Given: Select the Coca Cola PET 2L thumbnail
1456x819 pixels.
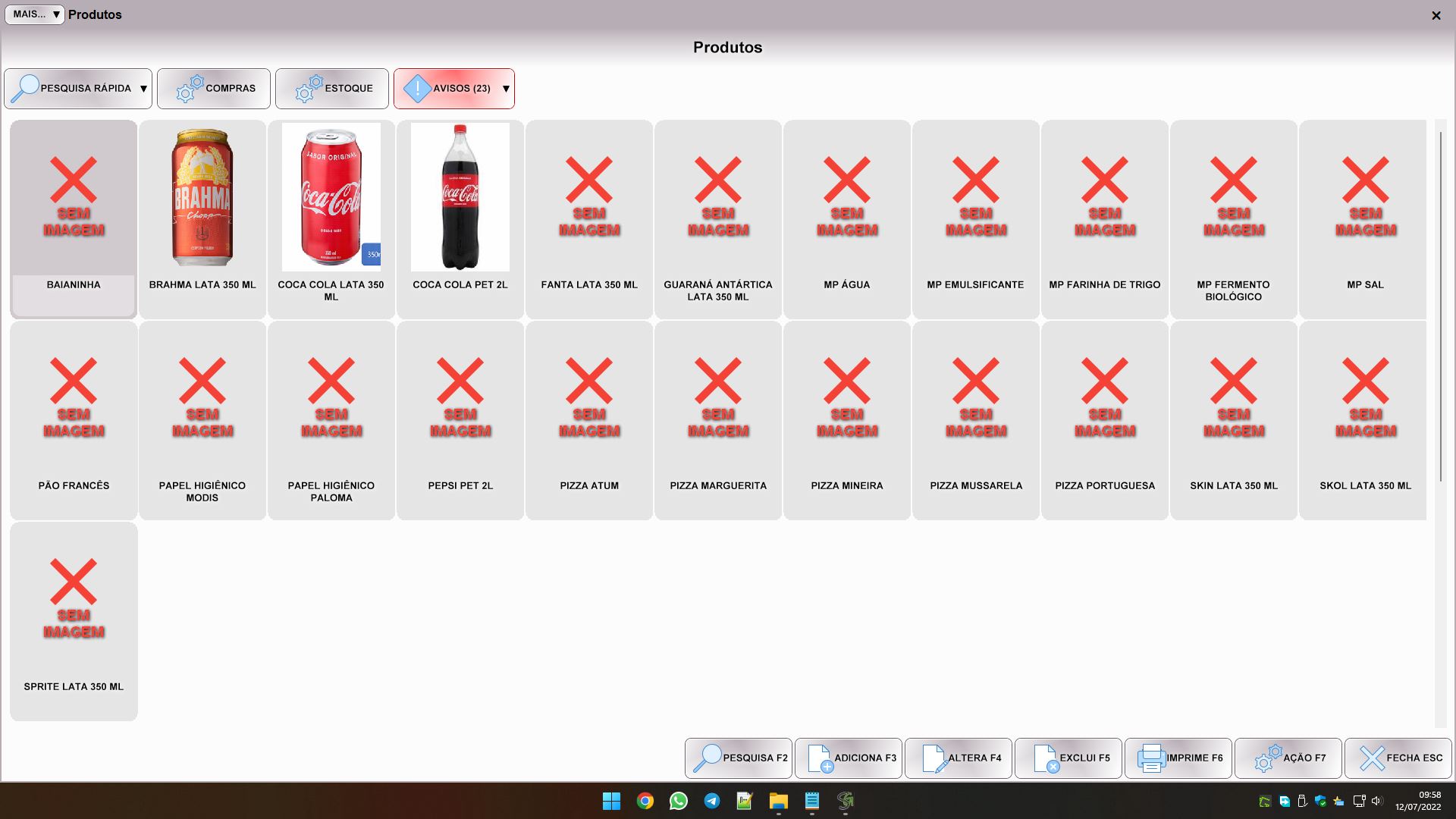Looking at the screenshot, I should 460,197.
